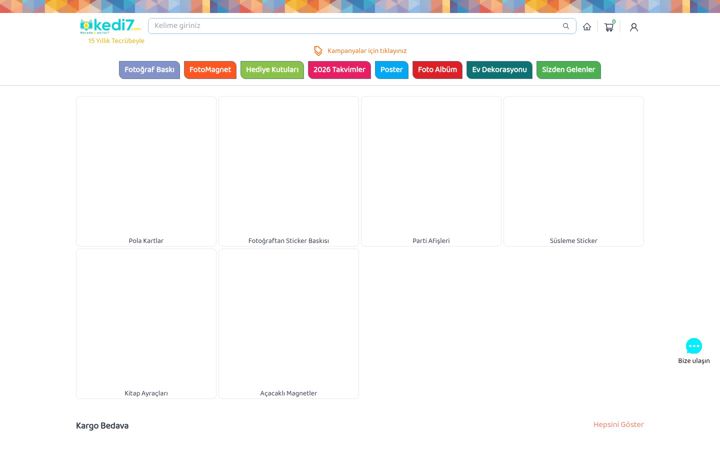The height and width of the screenshot is (450, 720).
Task: Open the Ev Dekorasyonu menu
Action: [499, 70]
